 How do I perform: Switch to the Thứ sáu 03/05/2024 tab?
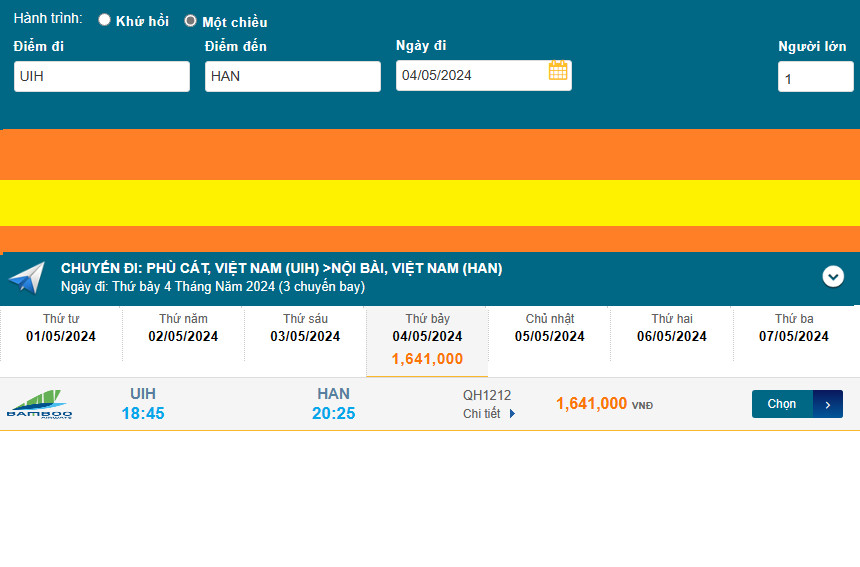(305, 328)
